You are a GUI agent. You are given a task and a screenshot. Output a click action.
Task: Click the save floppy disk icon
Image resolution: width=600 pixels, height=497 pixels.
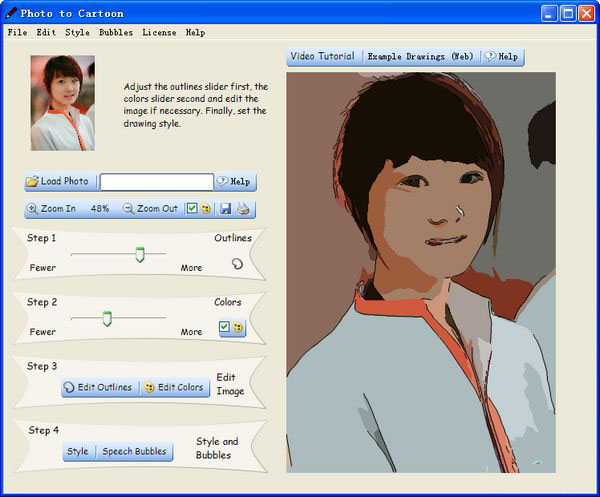[226, 209]
